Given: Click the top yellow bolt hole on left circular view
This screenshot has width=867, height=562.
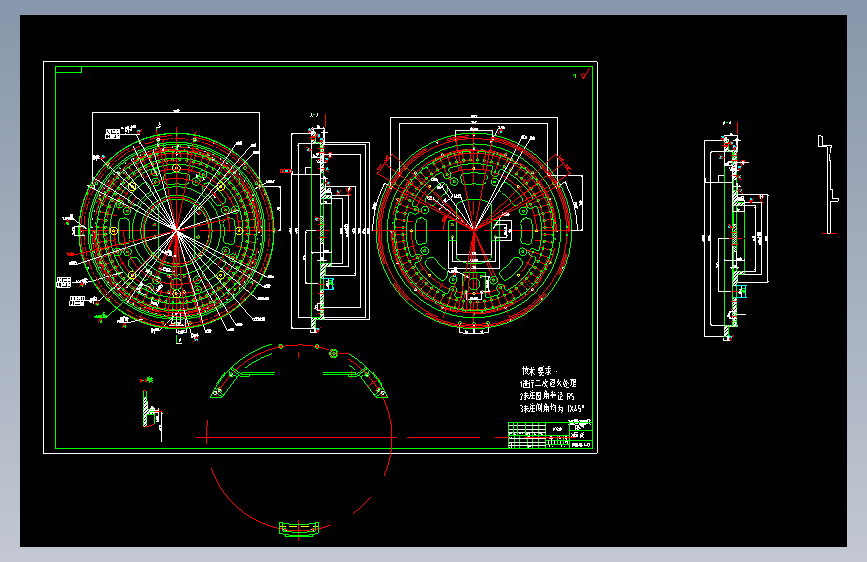Looking at the screenshot, I should pyautogui.click(x=176, y=168).
